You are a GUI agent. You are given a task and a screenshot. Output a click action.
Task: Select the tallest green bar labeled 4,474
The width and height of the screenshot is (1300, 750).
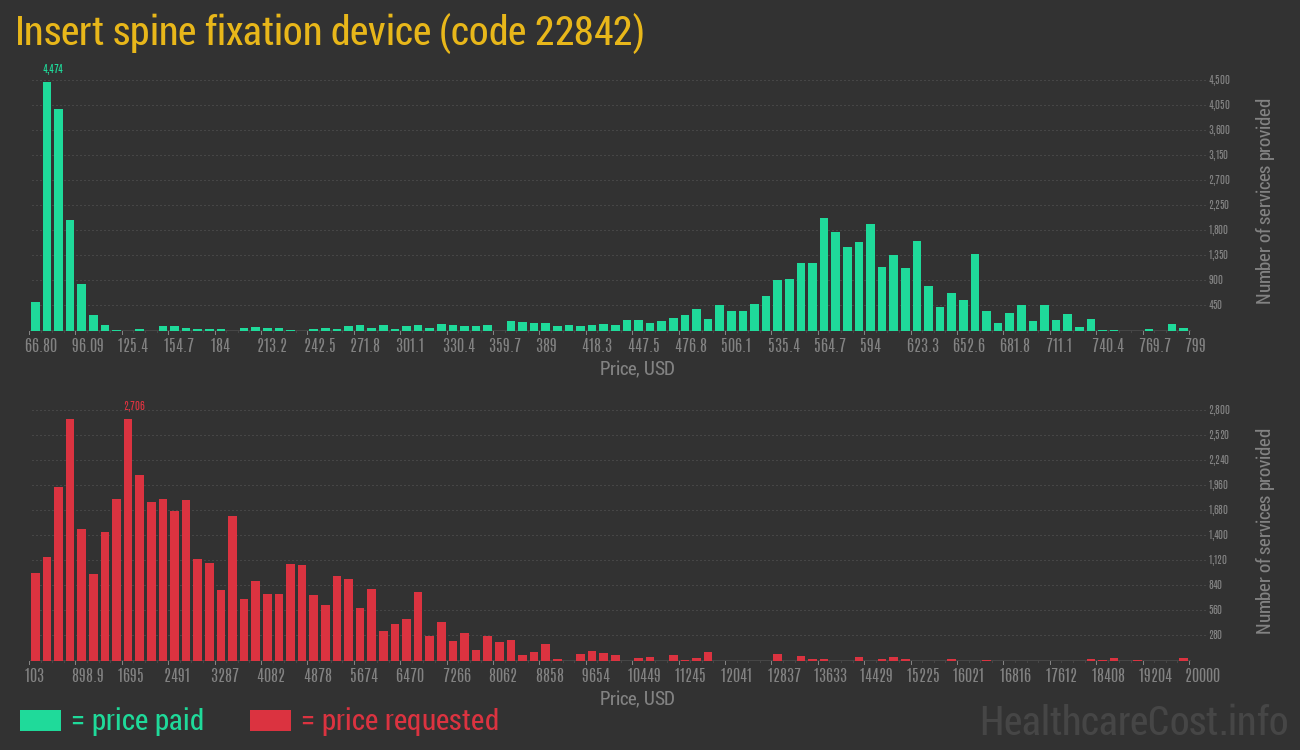click(x=47, y=205)
